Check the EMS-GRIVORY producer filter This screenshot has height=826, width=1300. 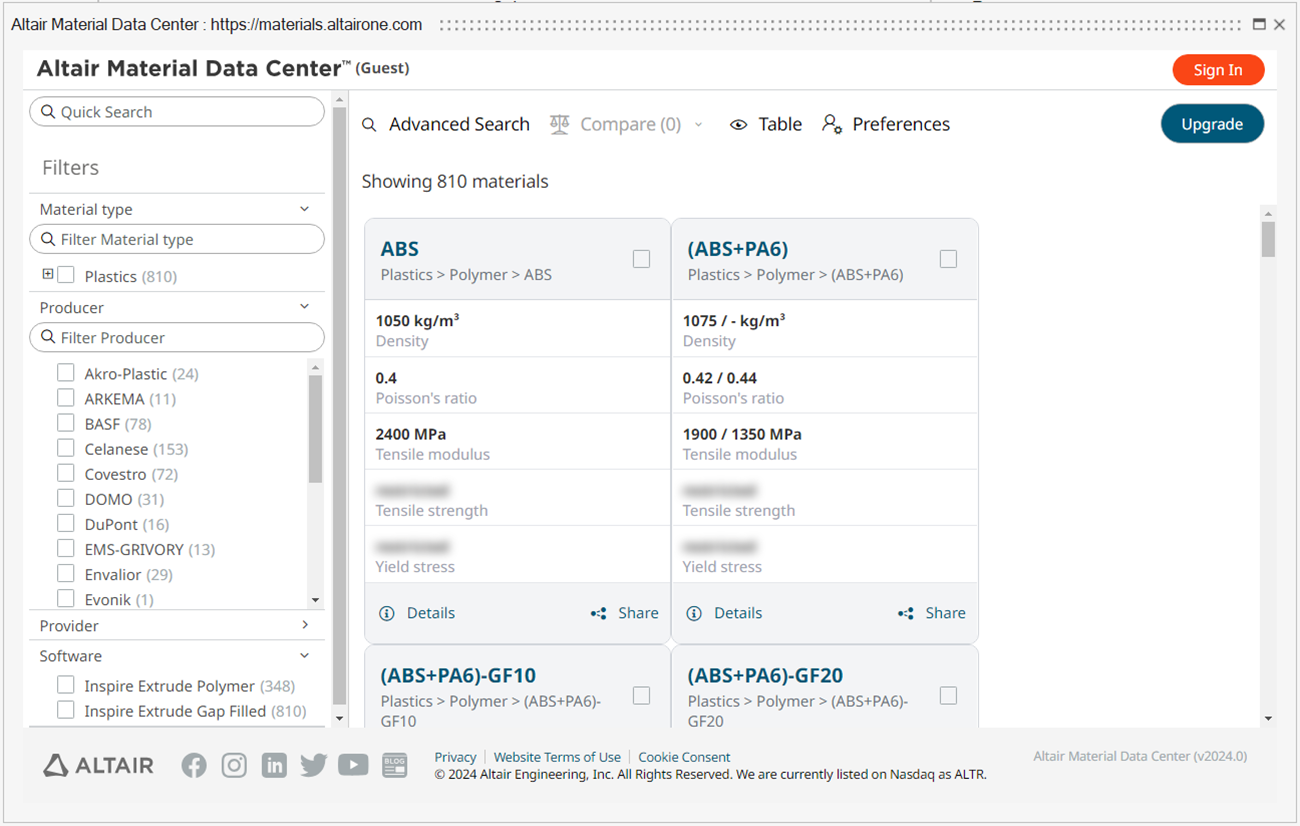[x=66, y=548]
